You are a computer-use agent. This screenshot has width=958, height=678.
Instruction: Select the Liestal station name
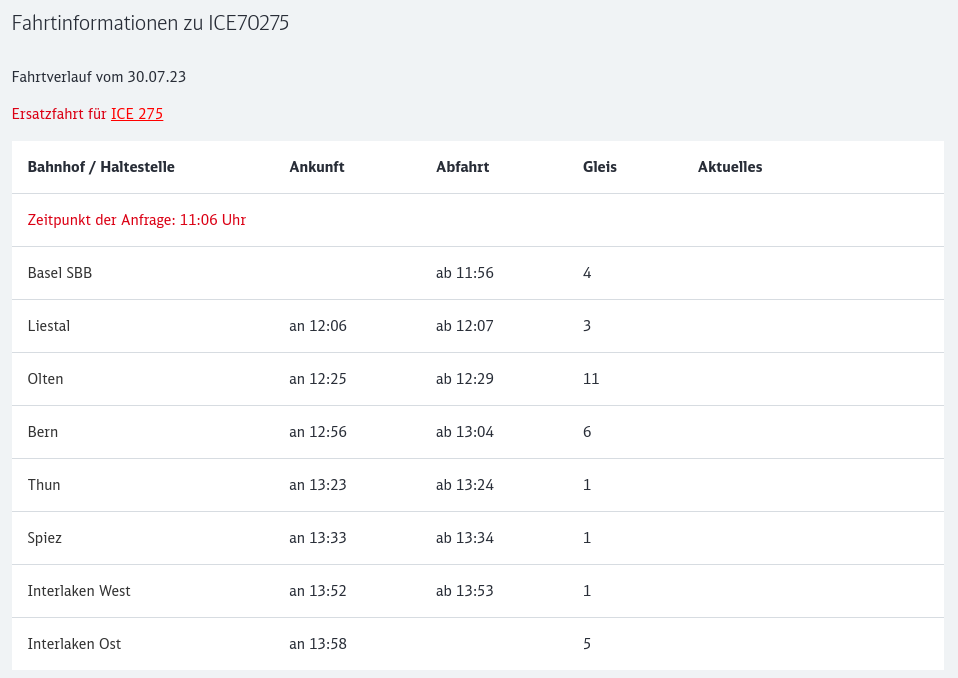coord(49,326)
